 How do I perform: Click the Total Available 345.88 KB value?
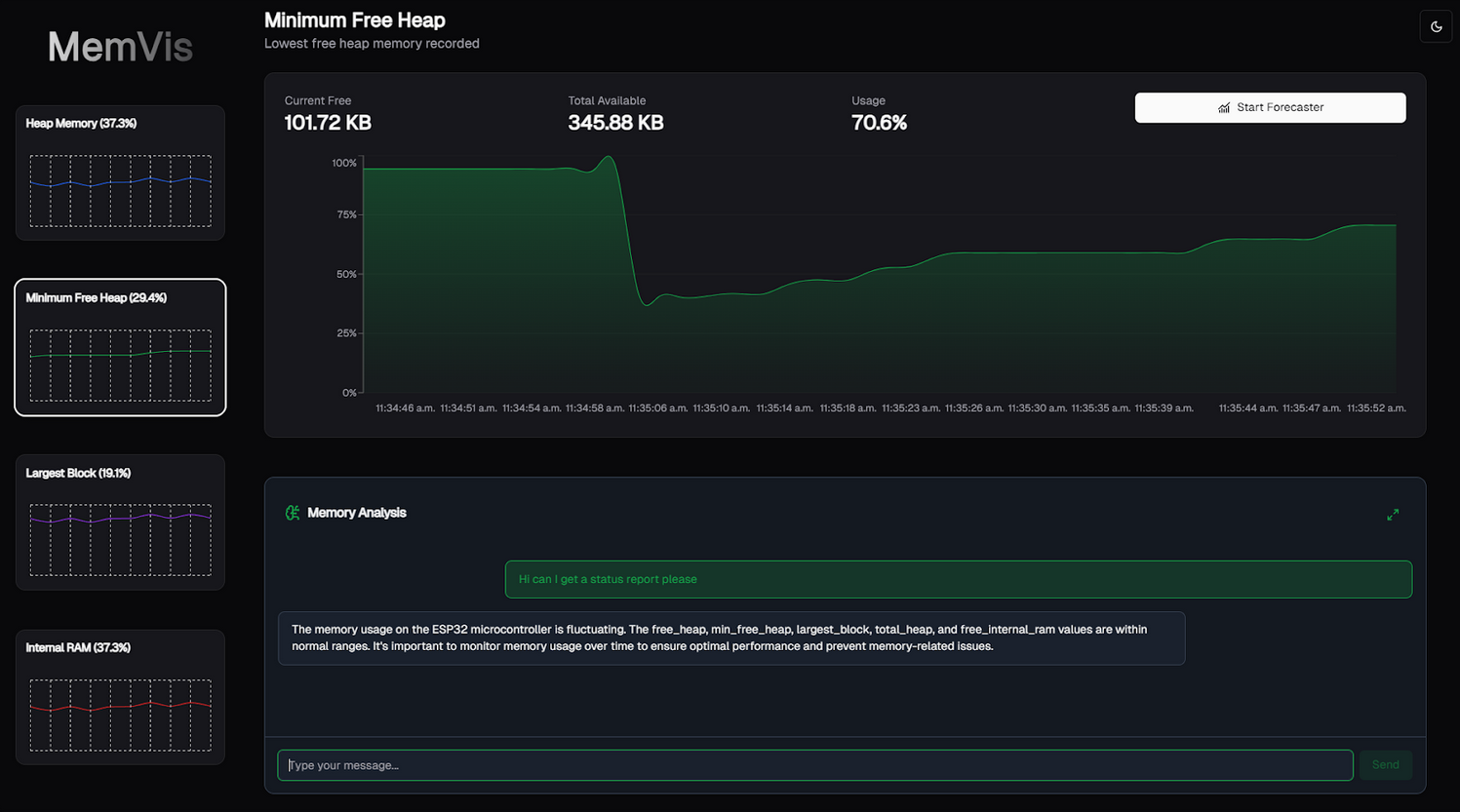615,123
